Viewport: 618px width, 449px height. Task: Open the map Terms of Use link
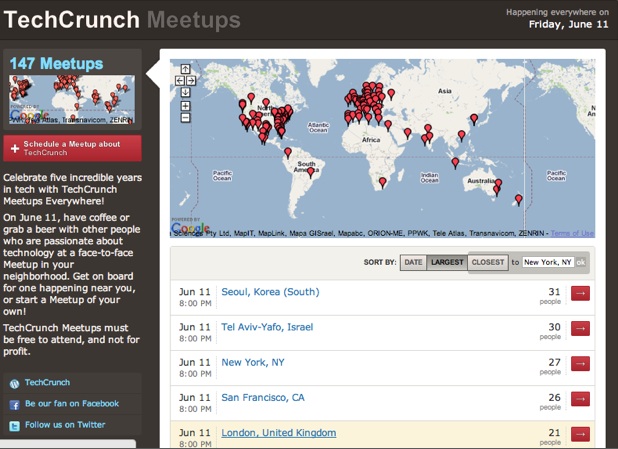point(572,233)
